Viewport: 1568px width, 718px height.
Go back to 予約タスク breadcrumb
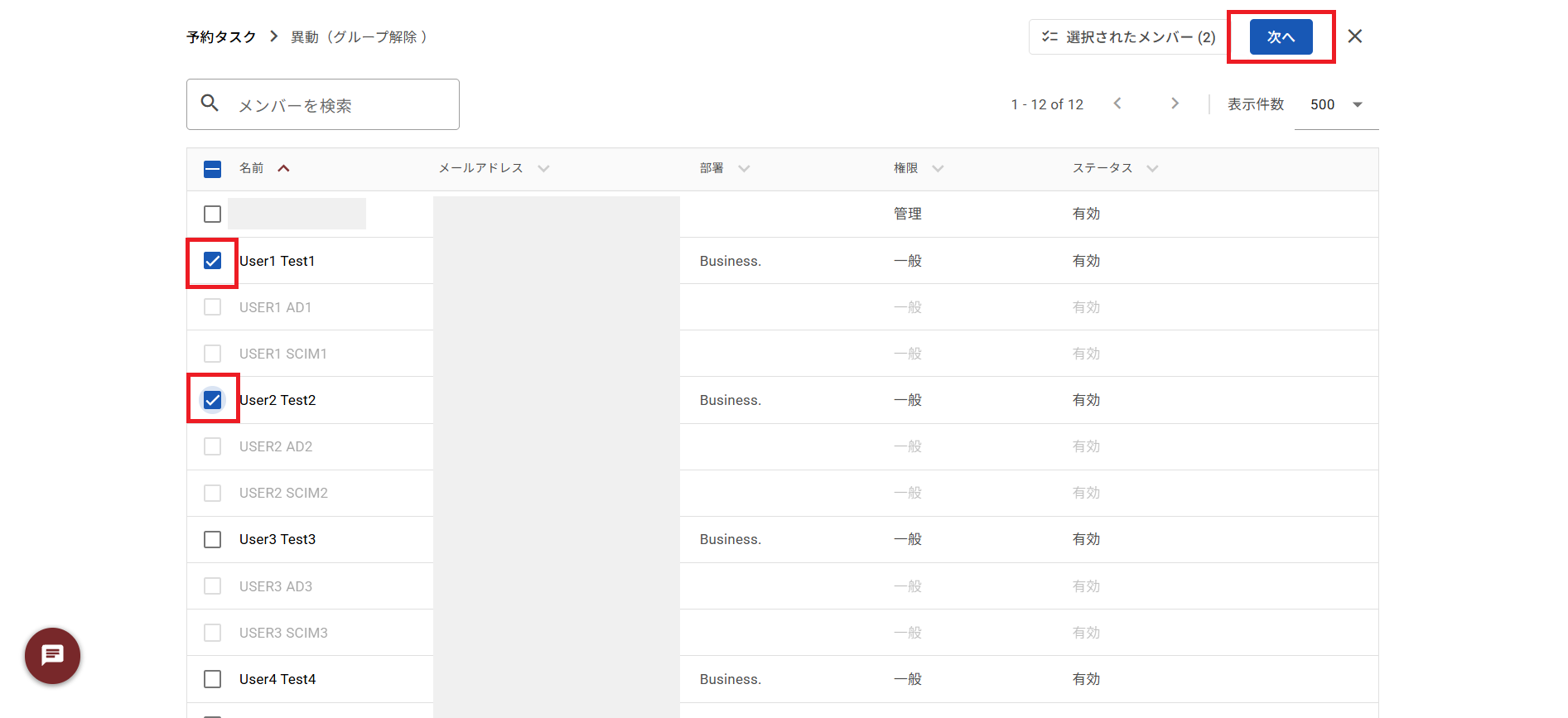tap(221, 36)
